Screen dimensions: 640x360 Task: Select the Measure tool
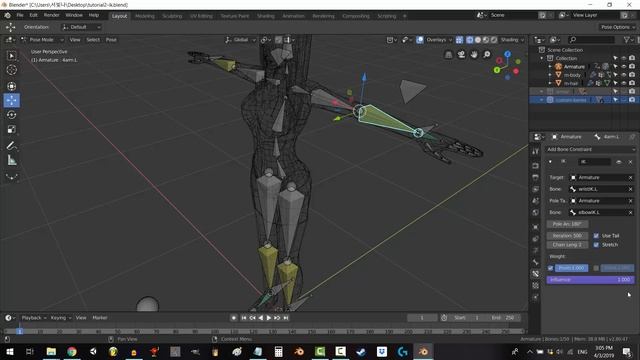[11, 160]
